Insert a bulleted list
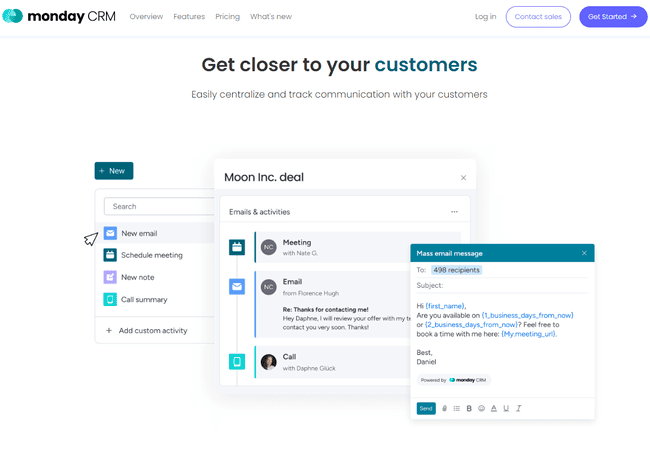This screenshot has height=457, width=650. tap(456, 408)
